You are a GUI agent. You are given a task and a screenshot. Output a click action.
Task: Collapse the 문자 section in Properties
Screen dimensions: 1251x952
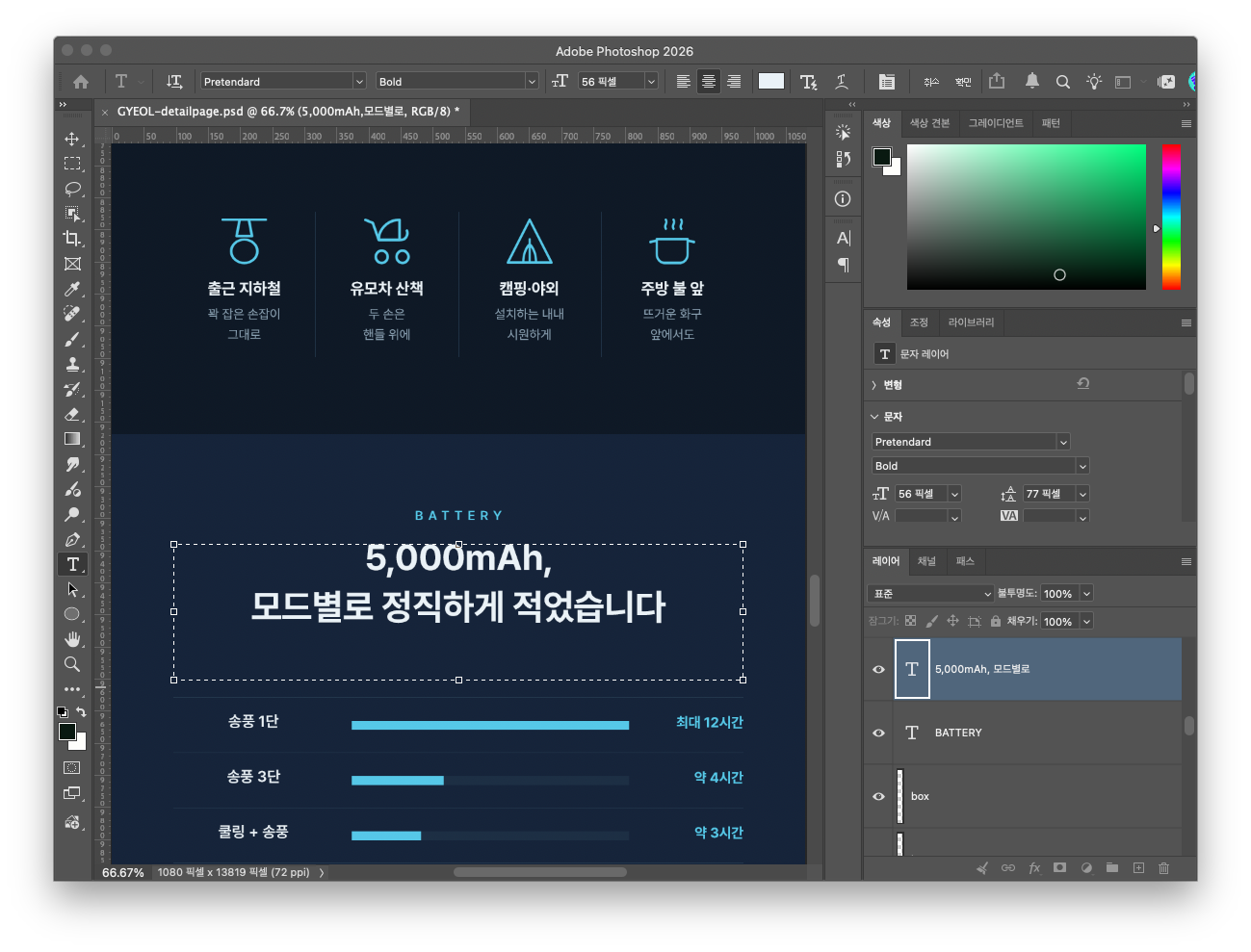(874, 417)
